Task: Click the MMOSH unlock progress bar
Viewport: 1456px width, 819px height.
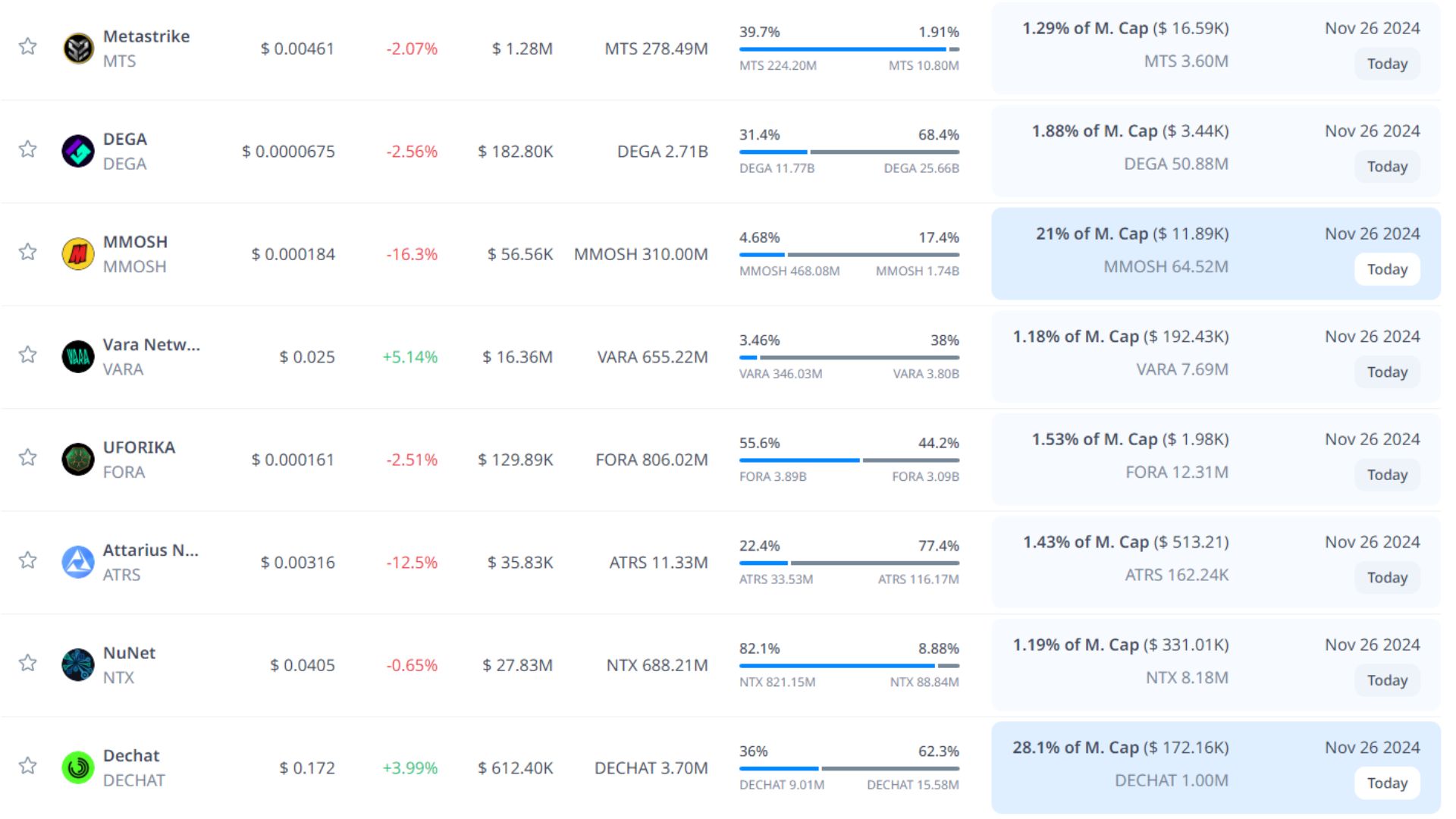Action: coord(849,255)
